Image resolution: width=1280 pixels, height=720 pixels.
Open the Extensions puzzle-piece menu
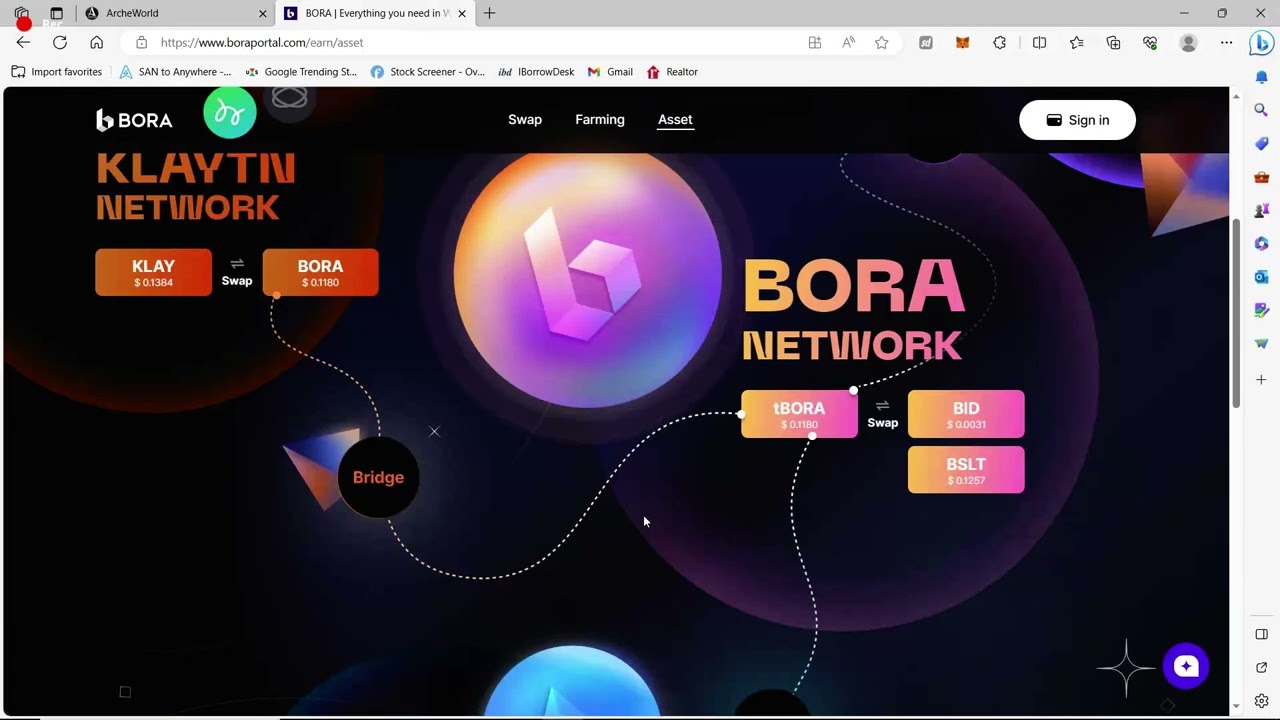[x=999, y=43]
